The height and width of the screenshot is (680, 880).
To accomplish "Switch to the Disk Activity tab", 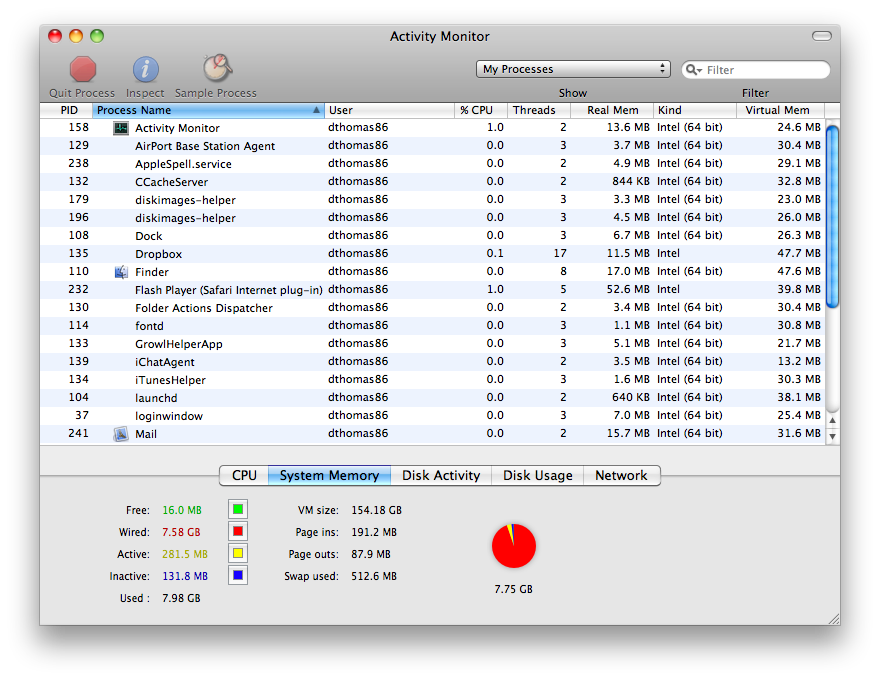I will (441, 475).
